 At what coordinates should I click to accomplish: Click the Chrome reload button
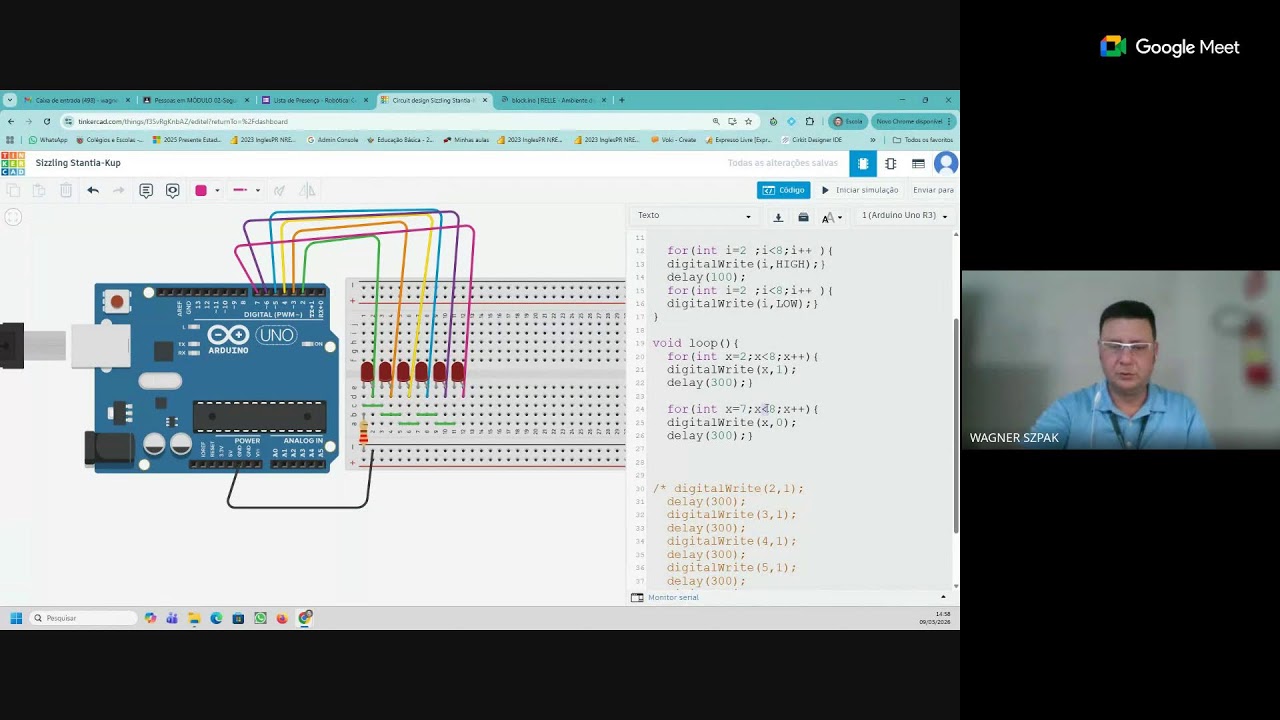[x=46, y=121]
